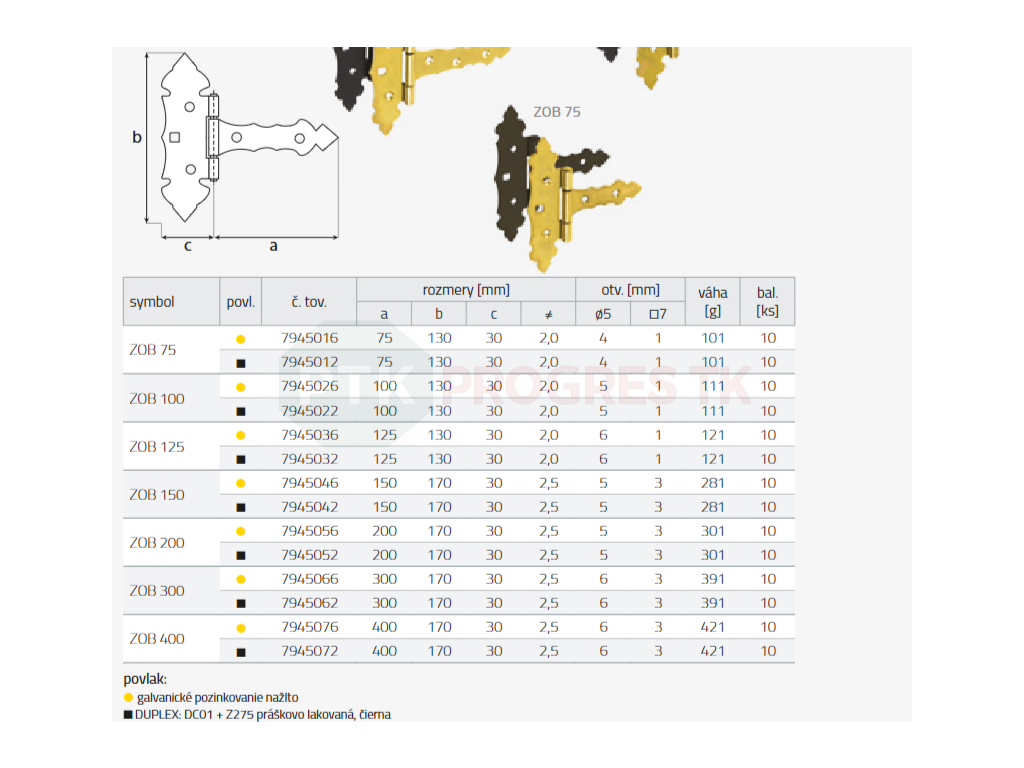Click the yellow dot in the povlak legend
Viewport: 1024px width, 768px height.
128,697
